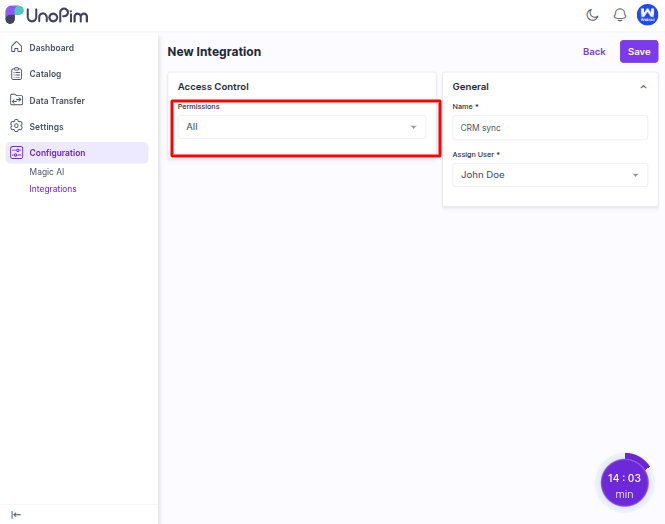Click the Data Transfer icon
665x524 pixels.
(x=16, y=100)
